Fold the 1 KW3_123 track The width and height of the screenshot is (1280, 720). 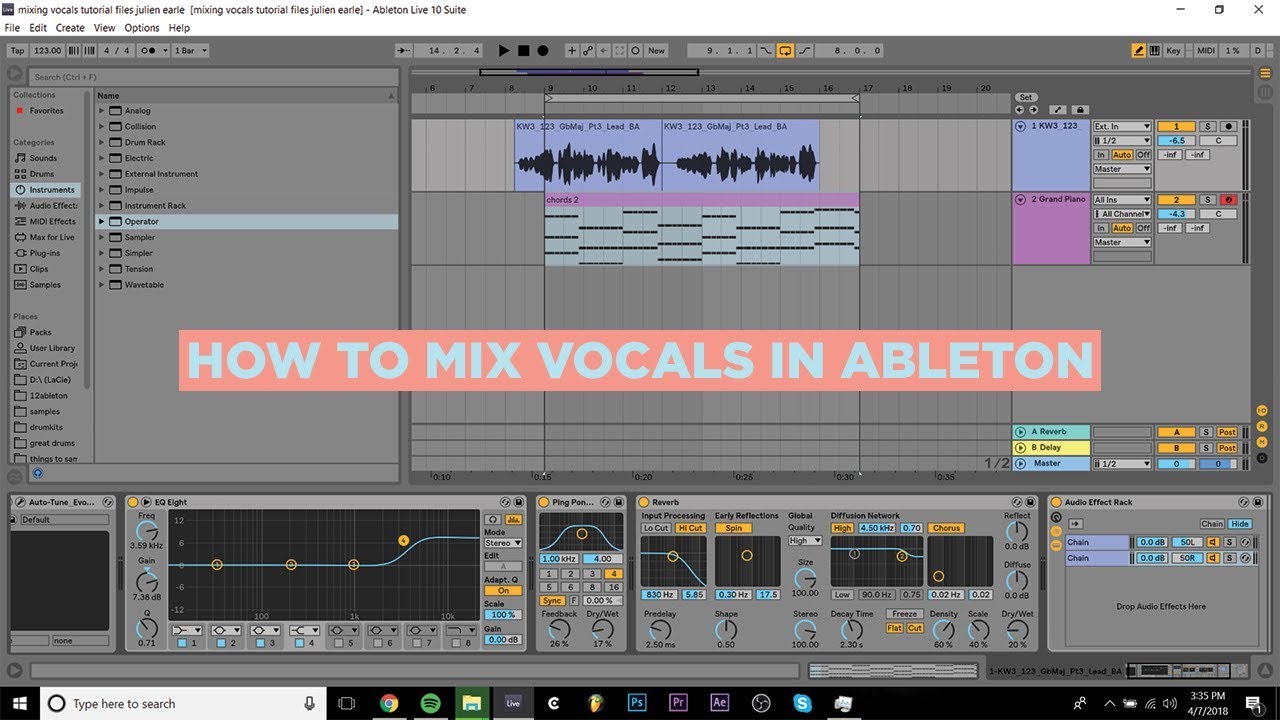click(x=1021, y=127)
